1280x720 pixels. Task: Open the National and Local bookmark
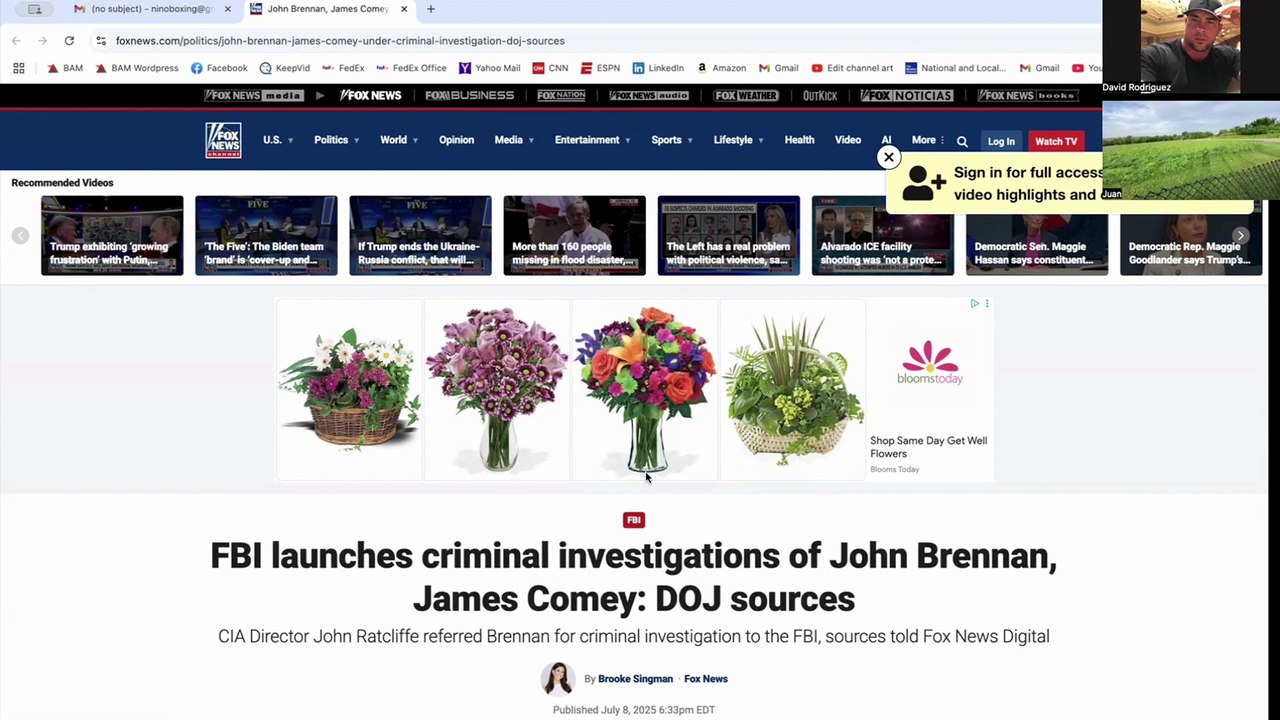[955, 68]
